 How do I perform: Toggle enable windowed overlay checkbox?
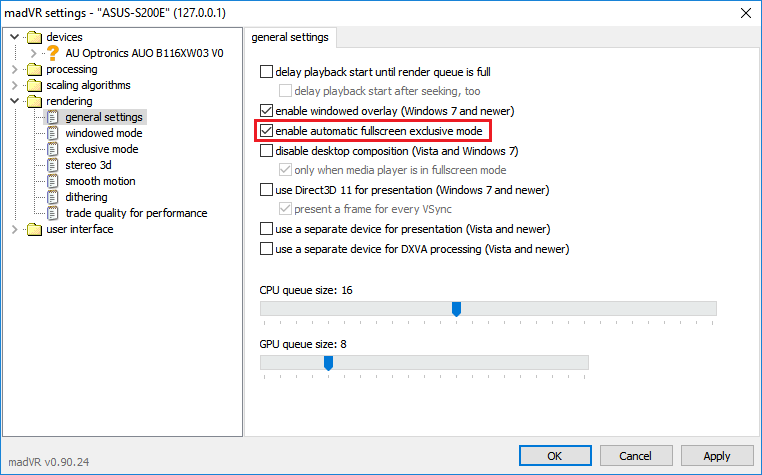266,110
